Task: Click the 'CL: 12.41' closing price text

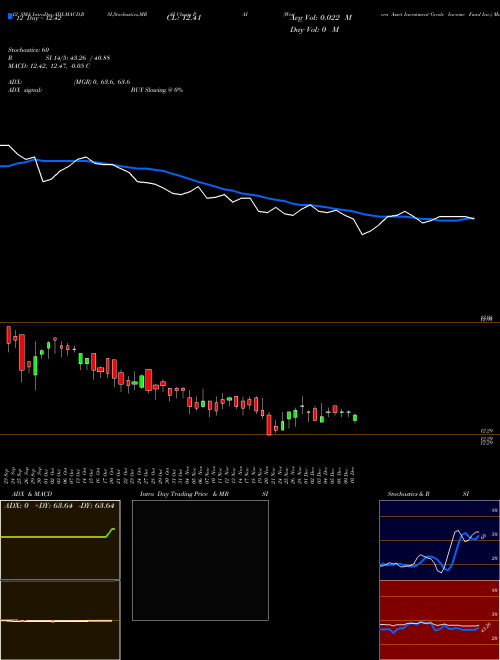Action: pos(184,18)
